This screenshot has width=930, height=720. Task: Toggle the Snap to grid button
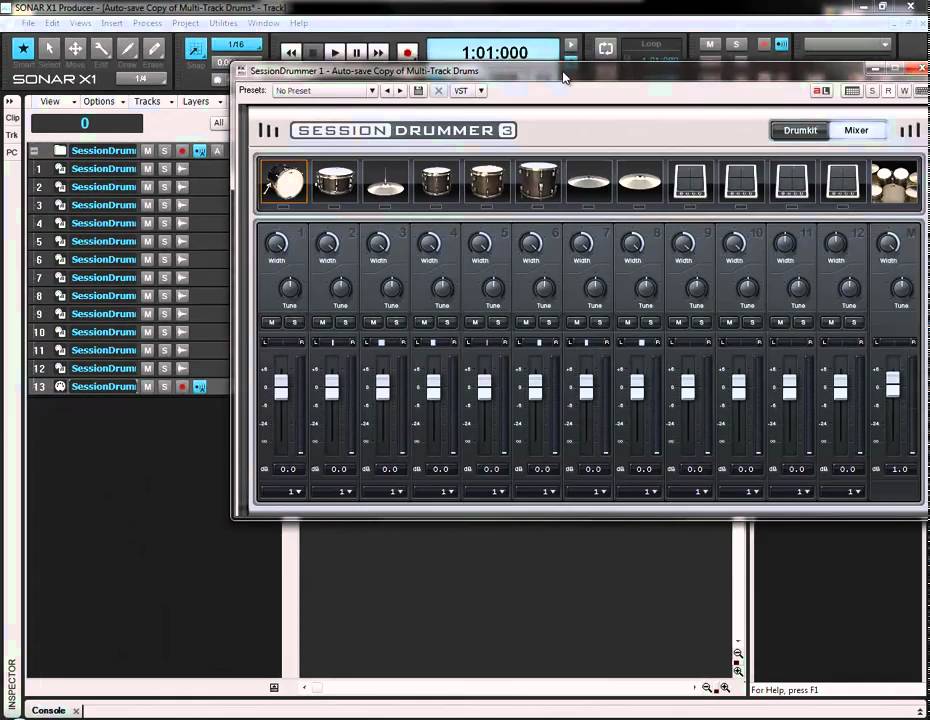(196, 49)
